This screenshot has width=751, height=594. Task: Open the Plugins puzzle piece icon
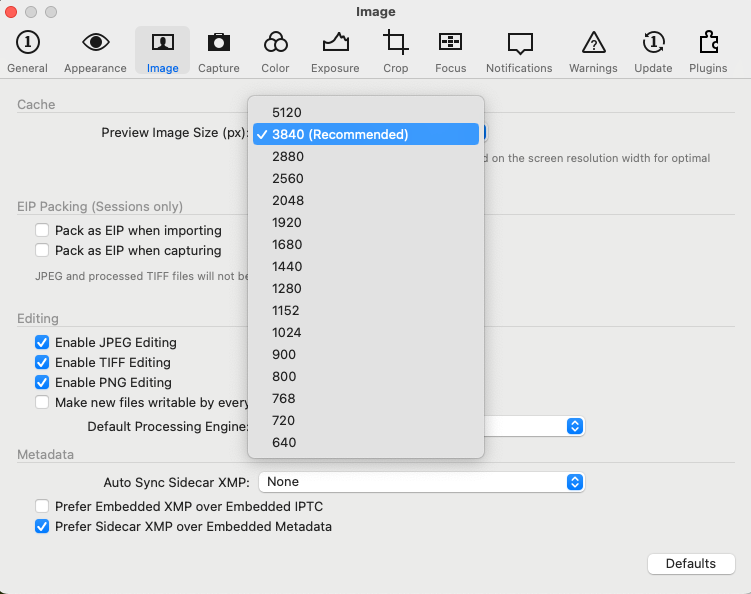coord(708,43)
